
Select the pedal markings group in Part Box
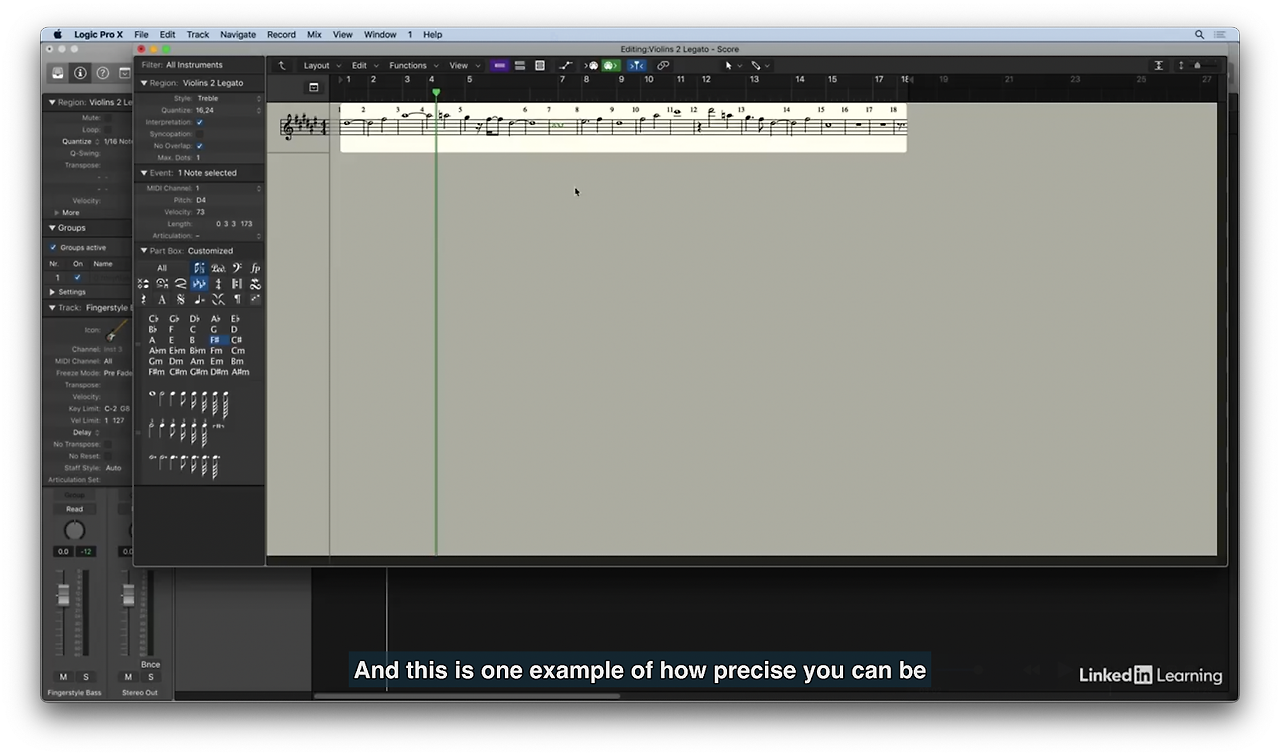218,268
